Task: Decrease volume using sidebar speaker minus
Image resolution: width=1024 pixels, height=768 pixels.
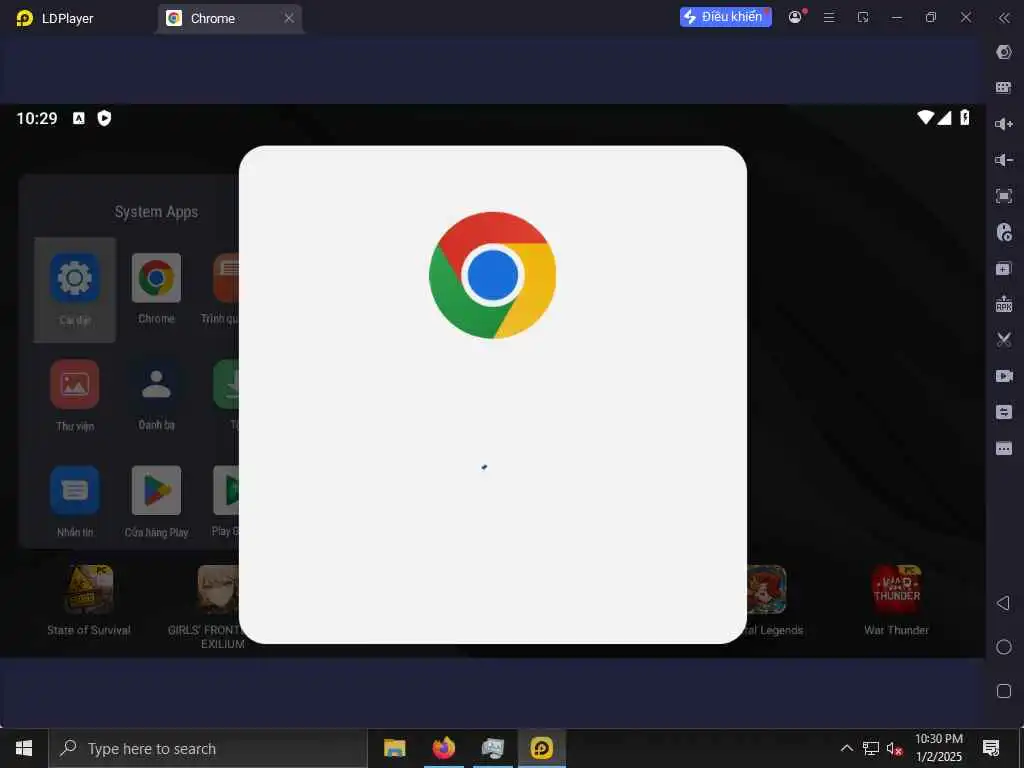Action: (1004, 160)
